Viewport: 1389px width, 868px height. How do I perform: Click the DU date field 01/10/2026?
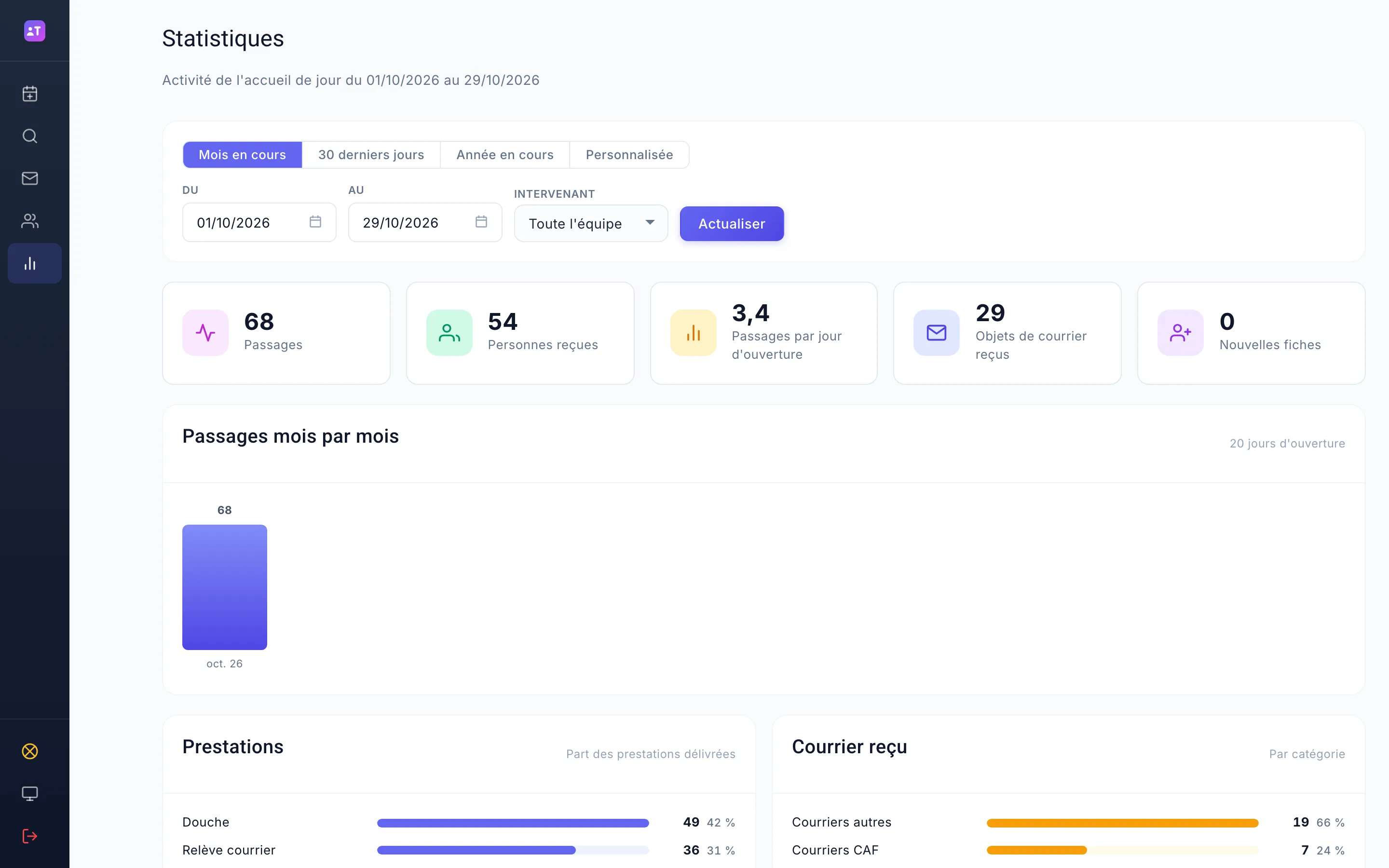click(x=259, y=222)
